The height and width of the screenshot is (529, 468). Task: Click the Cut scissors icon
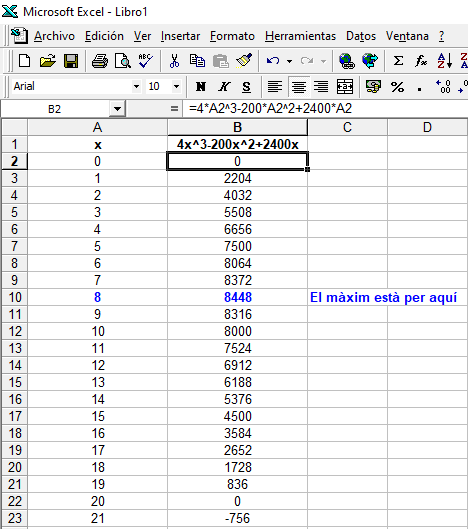(x=174, y=61)
